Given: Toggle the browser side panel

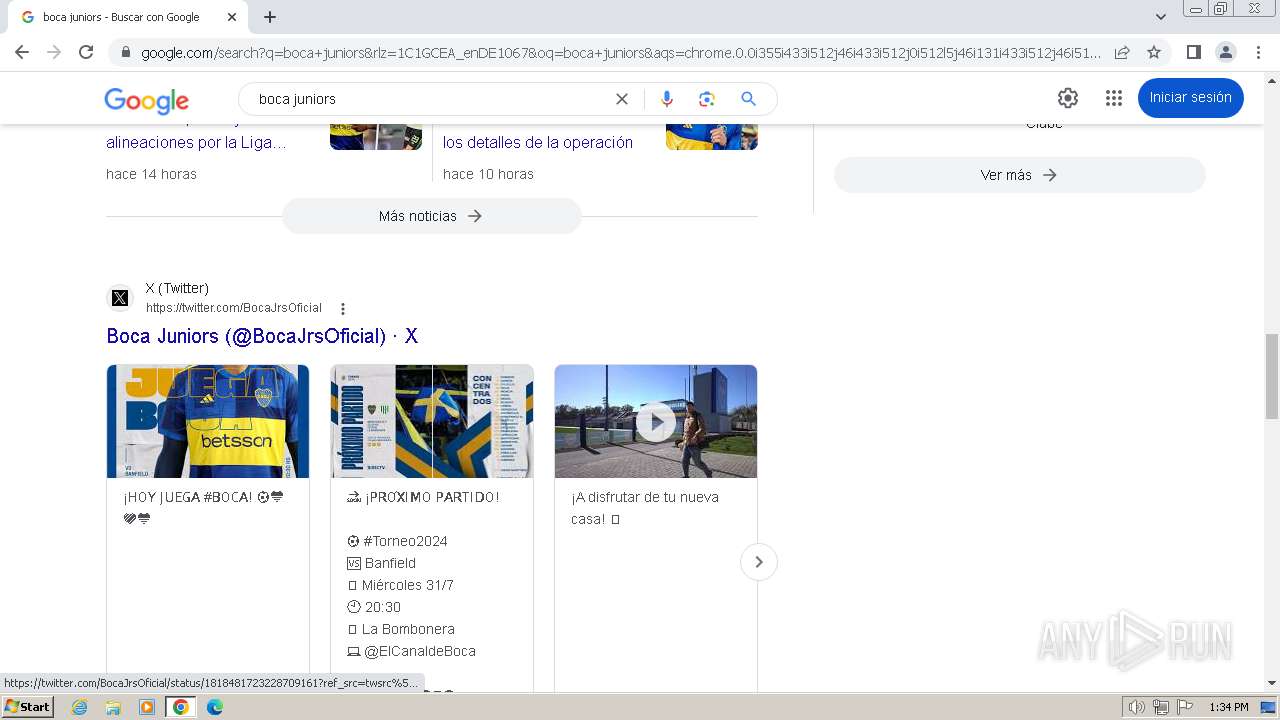Looking at the screenshot, I should click(1194, 53).
